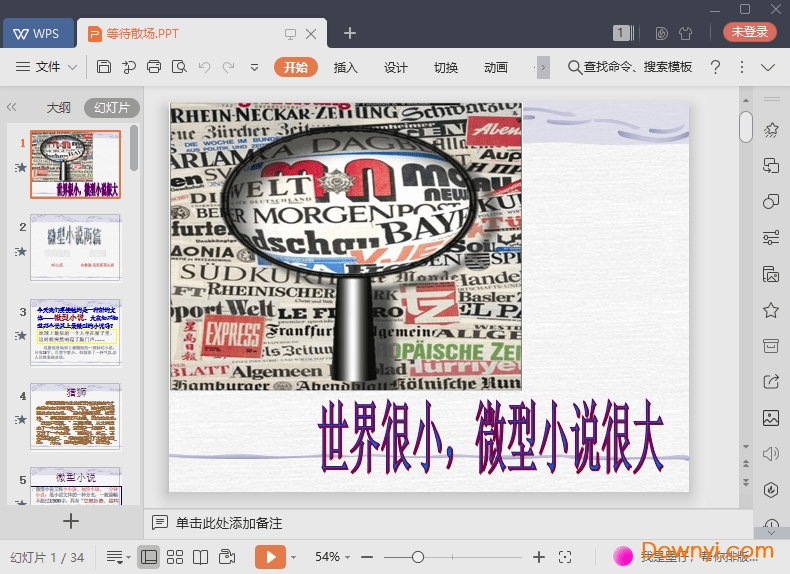Click the slide panel scrollbar thumb
Screen dimensions: 790x574
[x=134, y=148]
